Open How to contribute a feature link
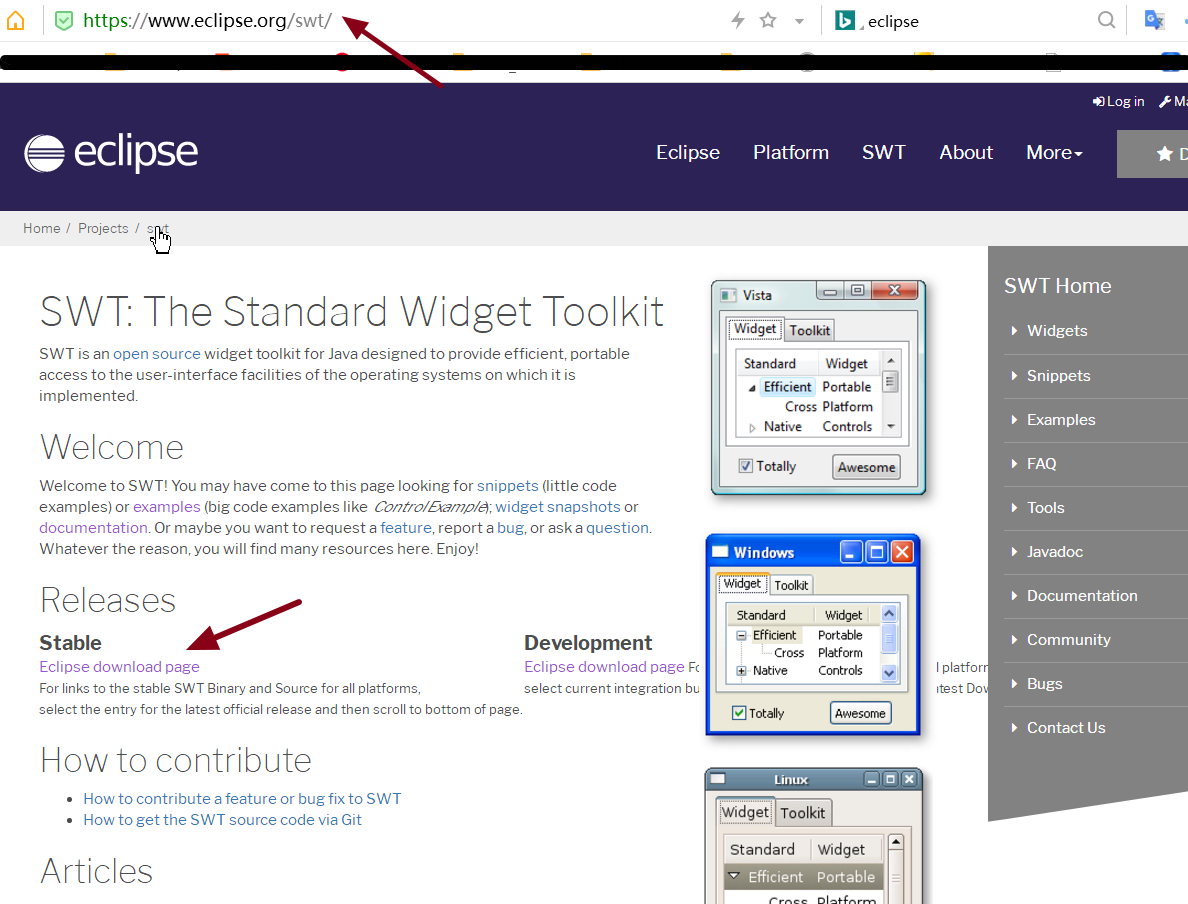Viewport: 1188px width, 904px height. pos(242,799)
